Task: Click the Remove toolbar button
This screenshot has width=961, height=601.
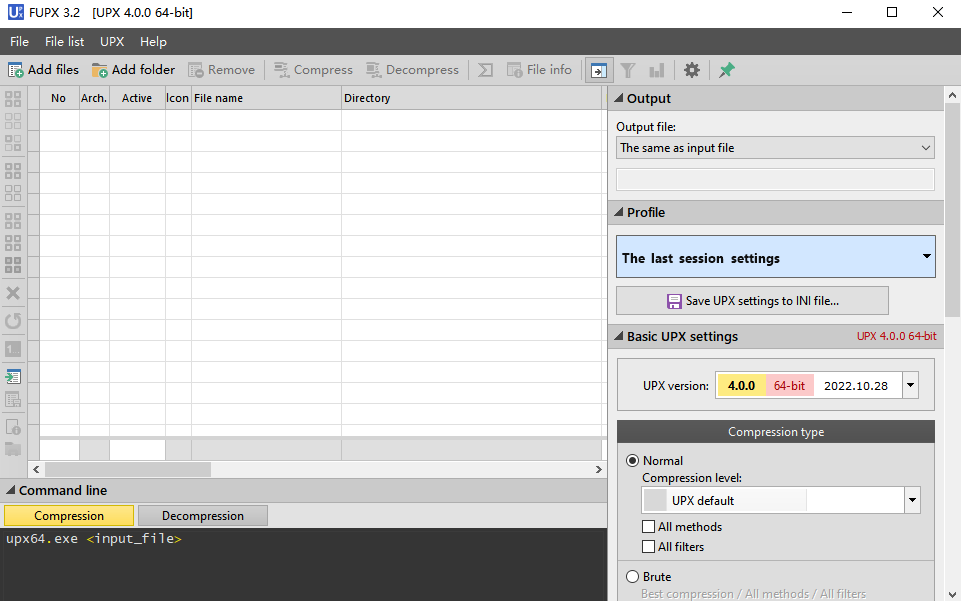Action: click(x=222, y=70)
